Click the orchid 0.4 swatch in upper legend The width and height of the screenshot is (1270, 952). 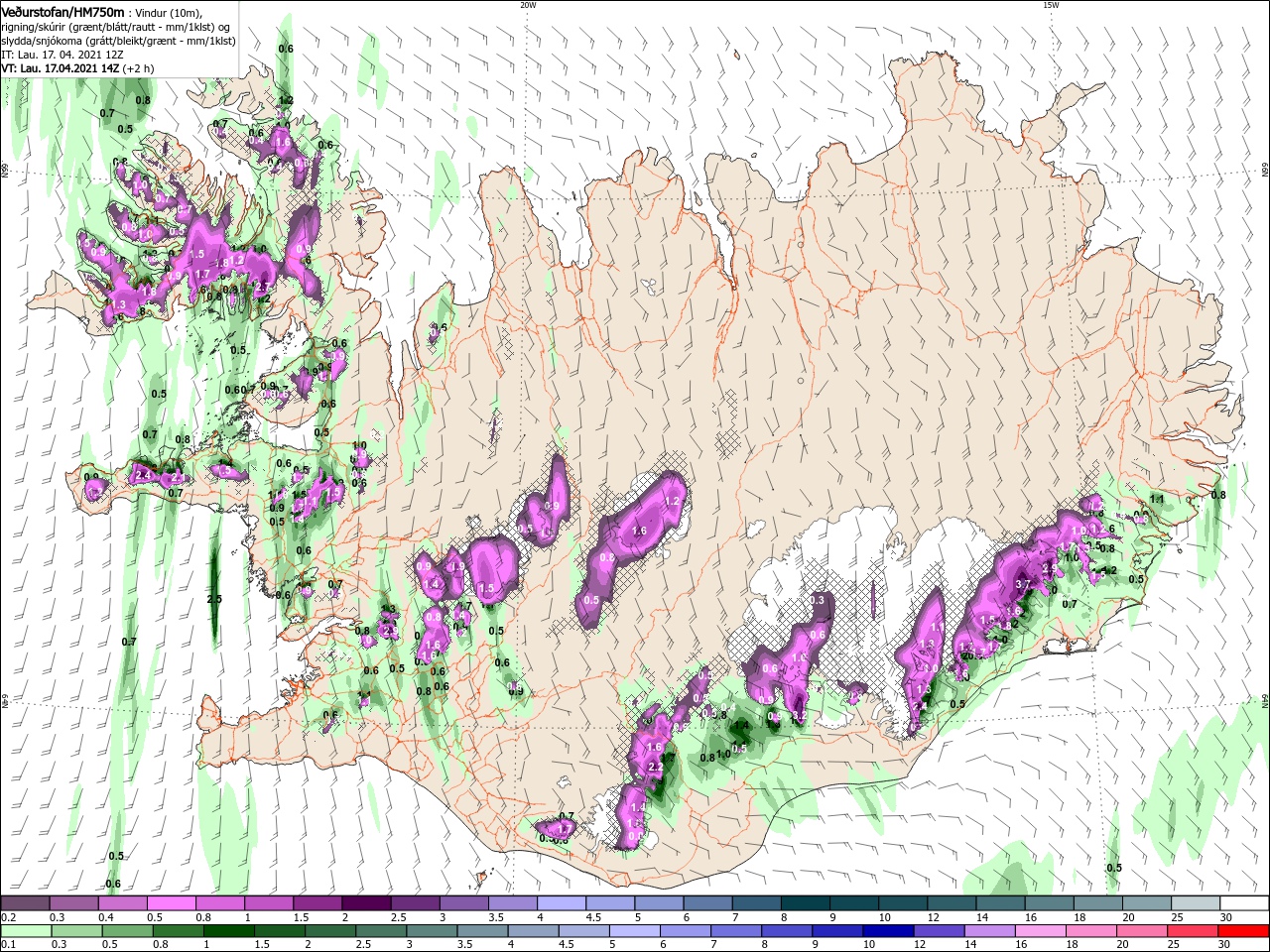(x=123, y=903)
